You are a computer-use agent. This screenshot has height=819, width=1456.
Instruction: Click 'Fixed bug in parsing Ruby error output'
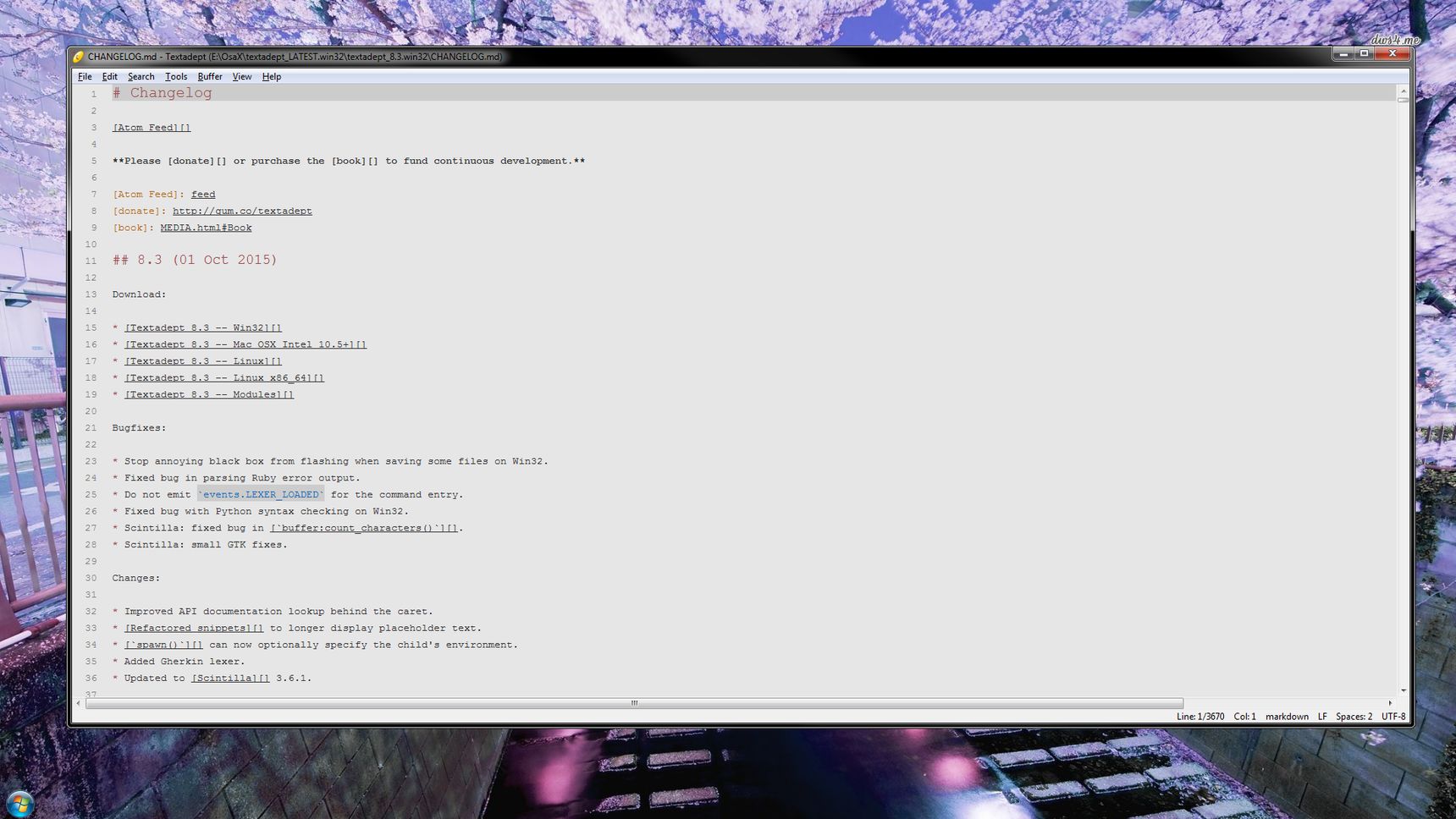(x=242, y=478)
